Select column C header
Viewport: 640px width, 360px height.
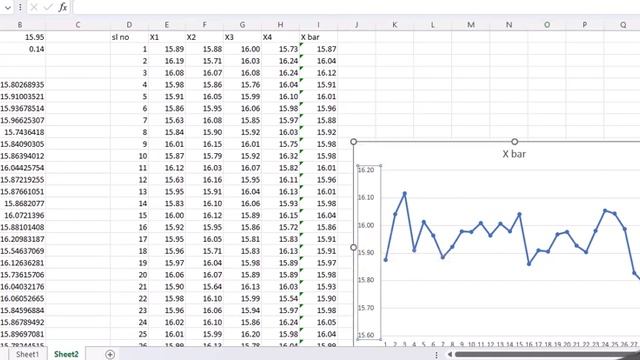coord(78,25)
